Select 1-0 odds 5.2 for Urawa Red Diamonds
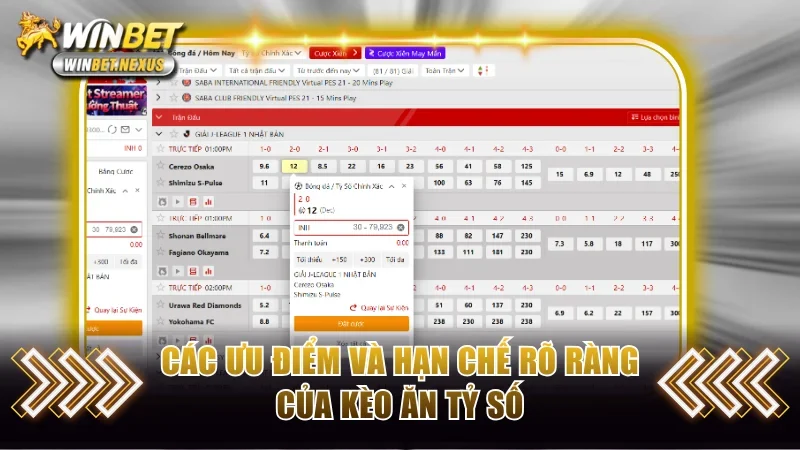Viewport: 800px width, 450px height. click(x=265, y=305)
